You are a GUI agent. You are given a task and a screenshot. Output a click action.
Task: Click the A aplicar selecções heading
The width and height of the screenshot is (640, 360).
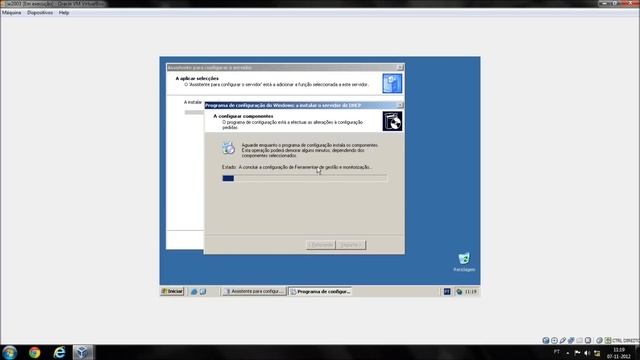click(x=197, y=78)
